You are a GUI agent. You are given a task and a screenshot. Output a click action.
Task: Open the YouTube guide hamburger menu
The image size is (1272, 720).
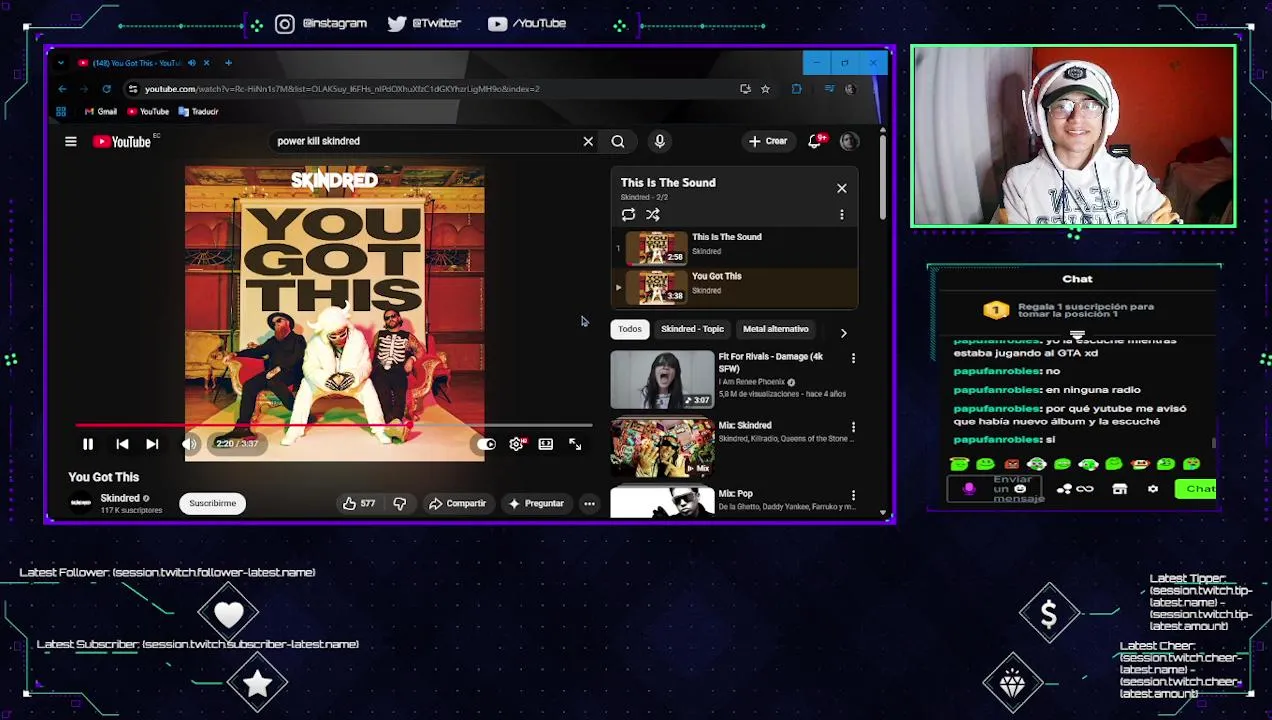[71, 142]
